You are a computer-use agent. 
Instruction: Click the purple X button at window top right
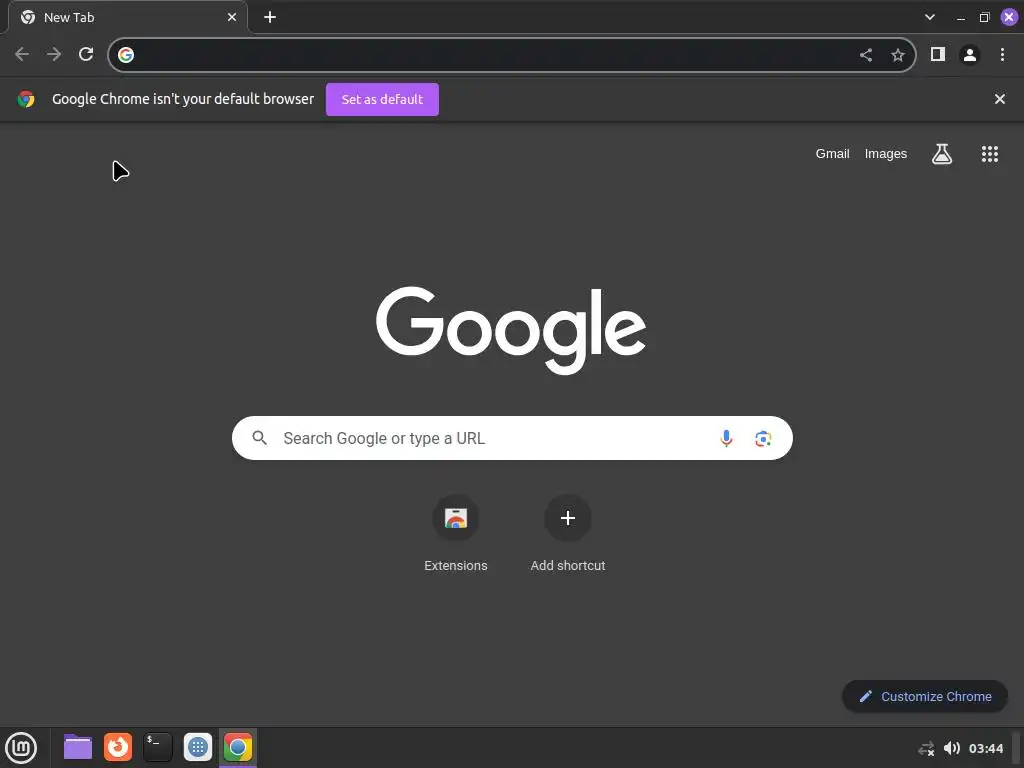pyautogui.click(x=1009, y=17)
